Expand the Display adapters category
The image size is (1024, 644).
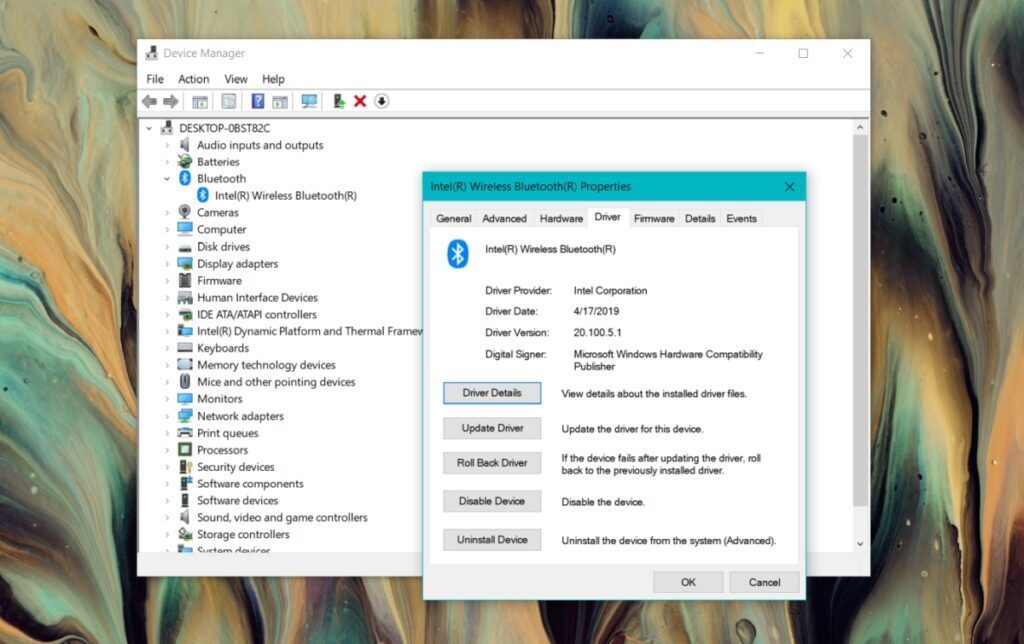[x=167, y=263]
